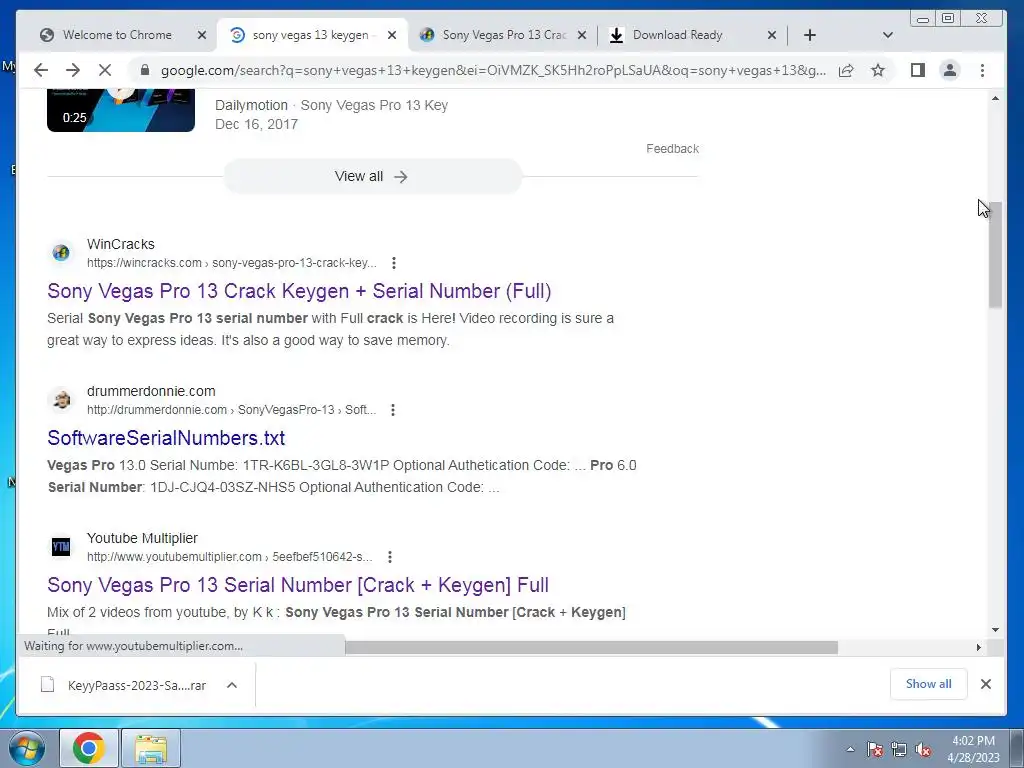Click the drummerdonnie.com favicon

(61, 399)
